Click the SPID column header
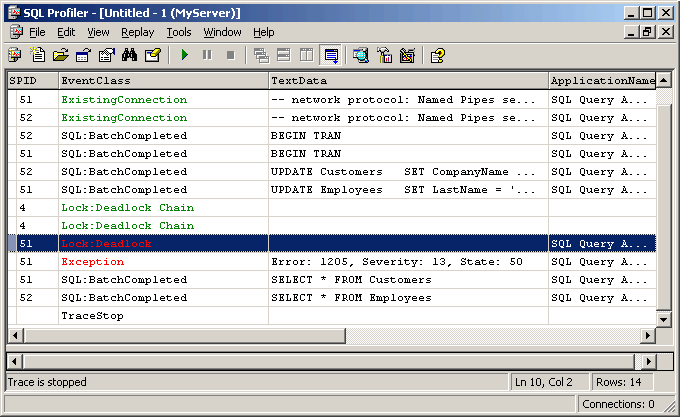Viewport: 680px width, 417px height. [x=33, y=81]
